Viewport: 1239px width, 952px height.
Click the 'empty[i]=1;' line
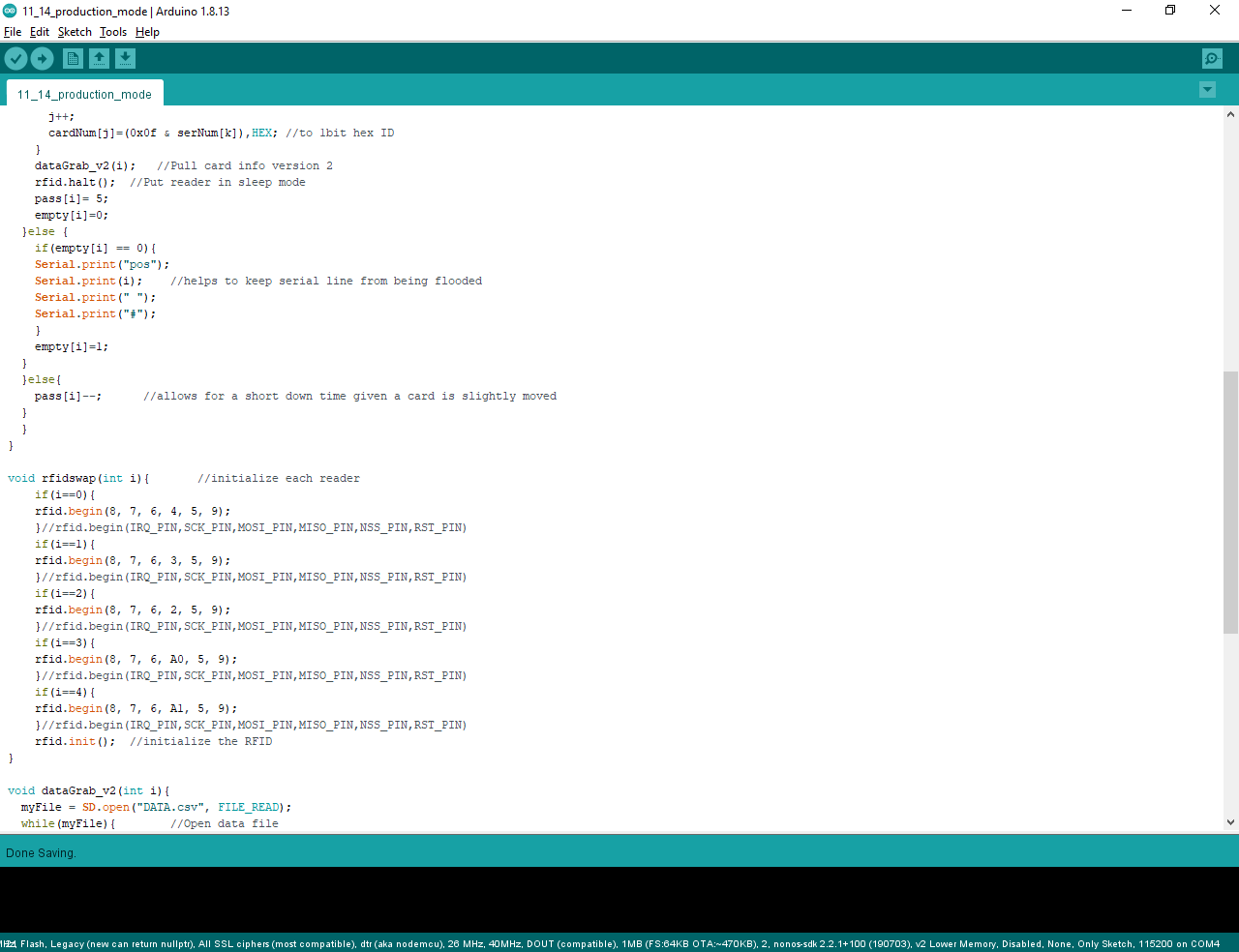point(72,346)
